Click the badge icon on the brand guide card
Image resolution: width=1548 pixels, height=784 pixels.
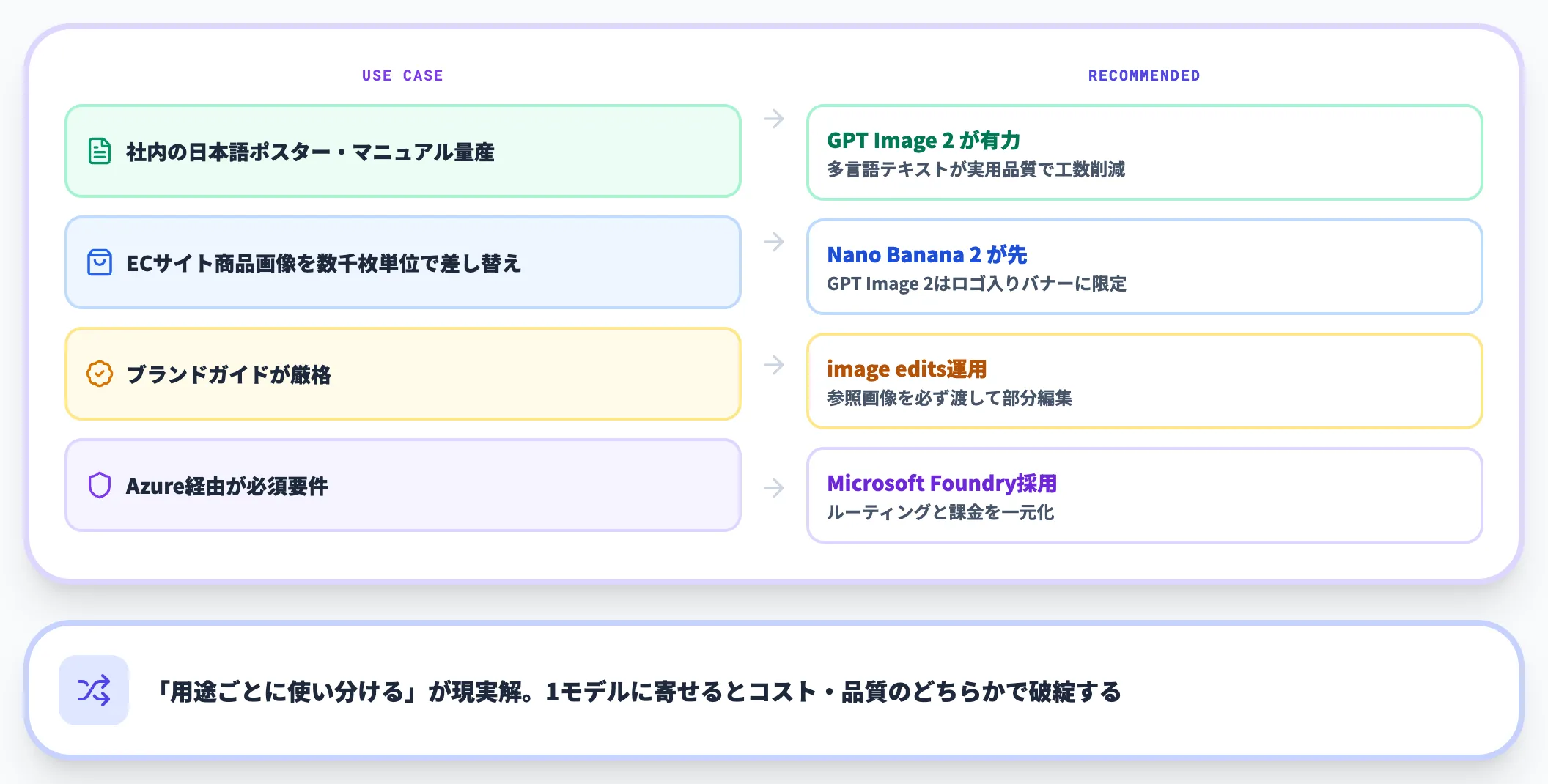(x=98, y=374)
